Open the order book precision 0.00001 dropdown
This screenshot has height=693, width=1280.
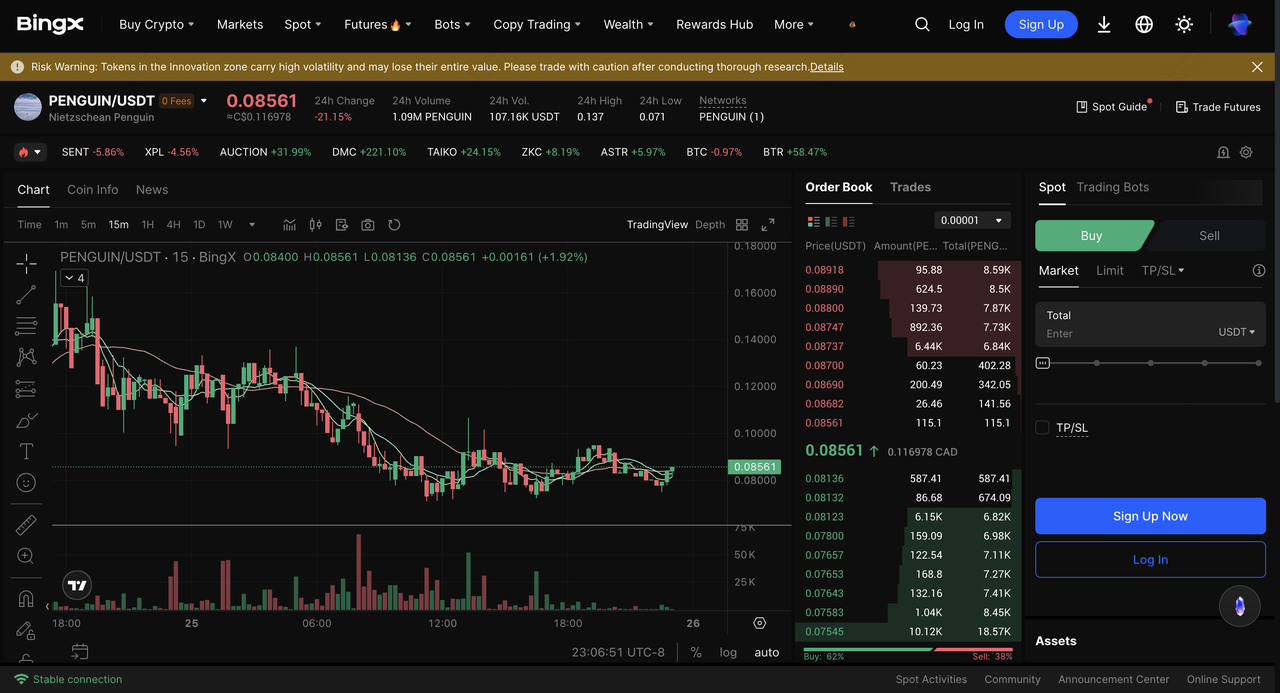(972, 220)
